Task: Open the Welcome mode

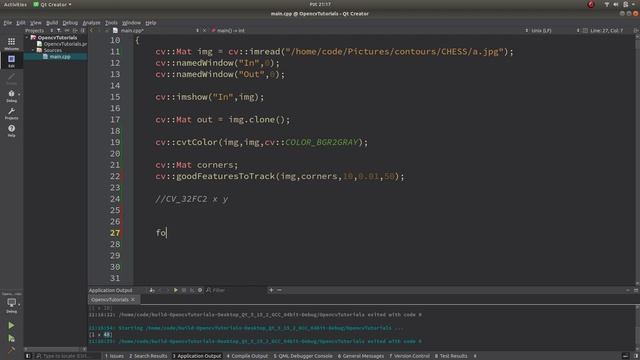Action: click(11, 43)
